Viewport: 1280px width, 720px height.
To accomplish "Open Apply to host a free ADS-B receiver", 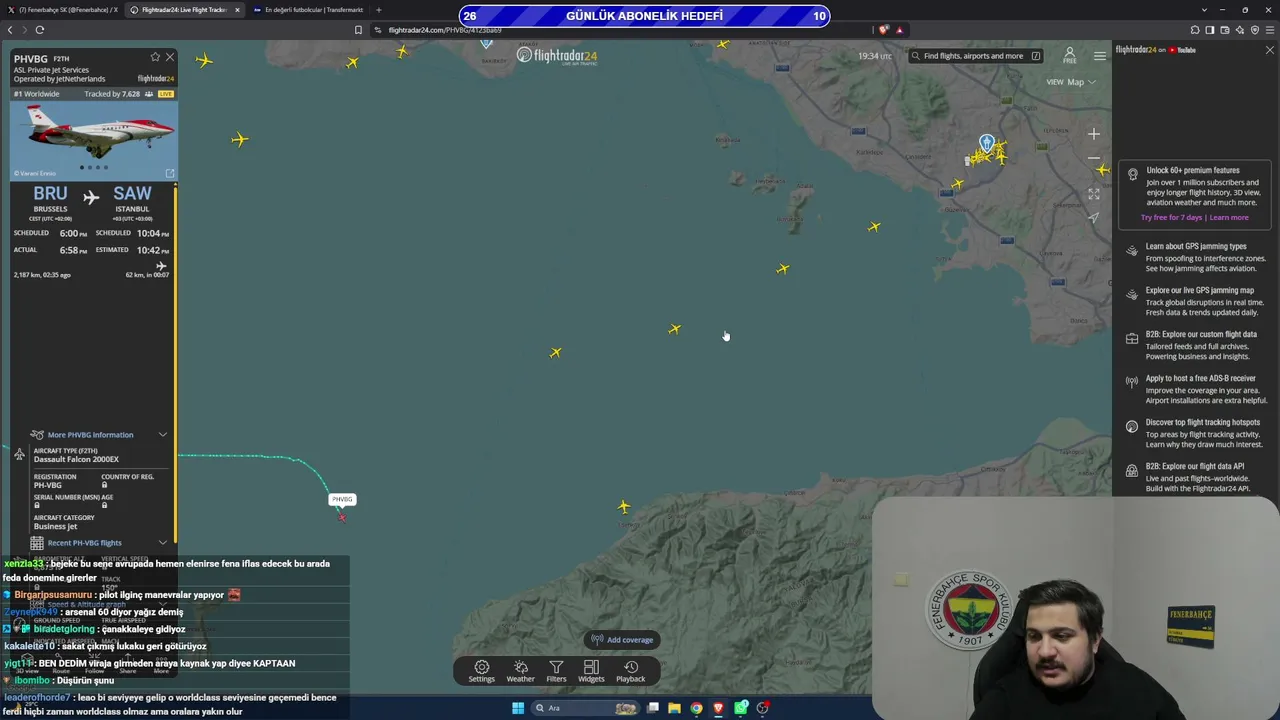I will pos(1195,390).
